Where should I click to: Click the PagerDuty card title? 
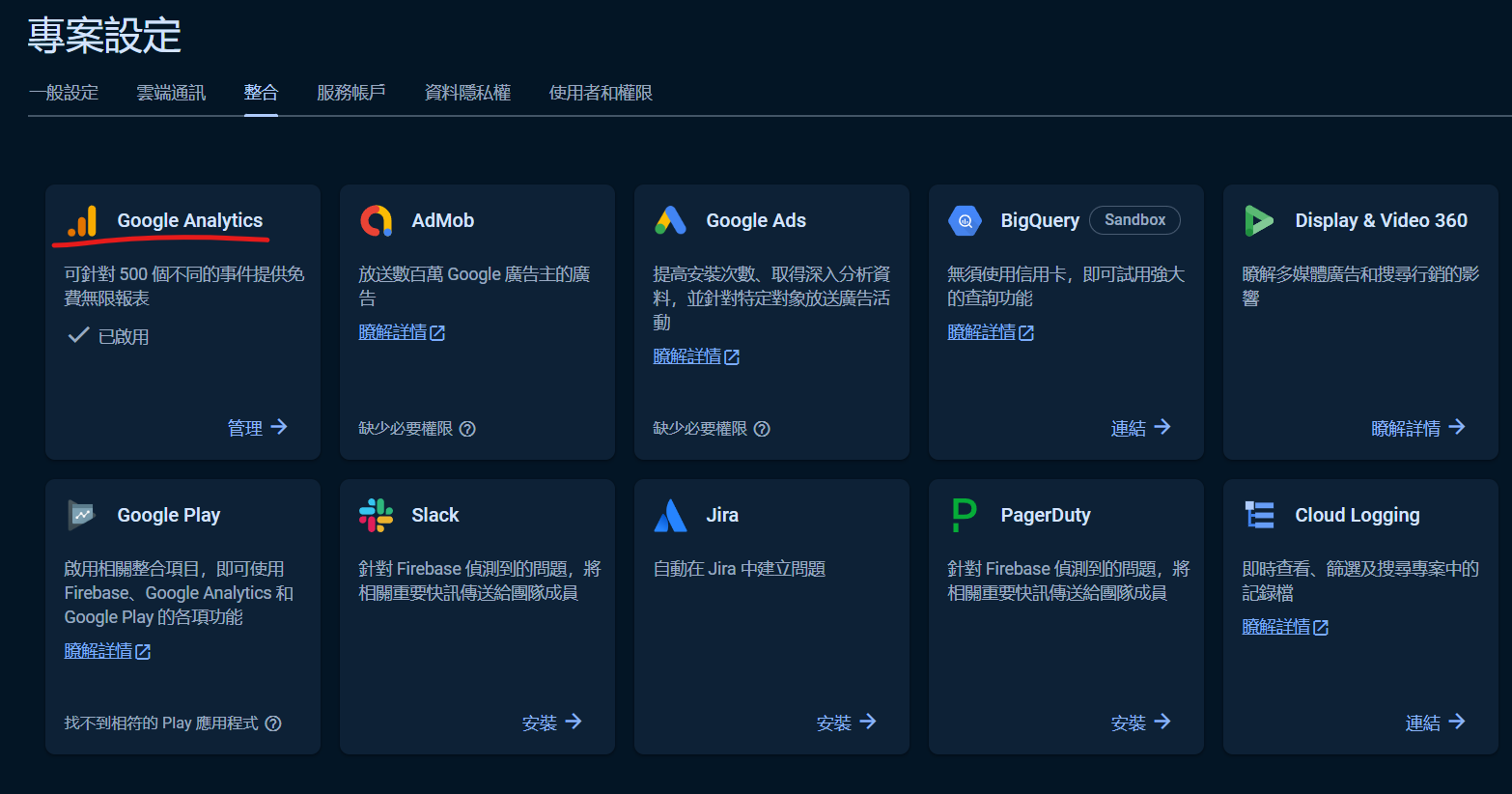pos(1046,515)
